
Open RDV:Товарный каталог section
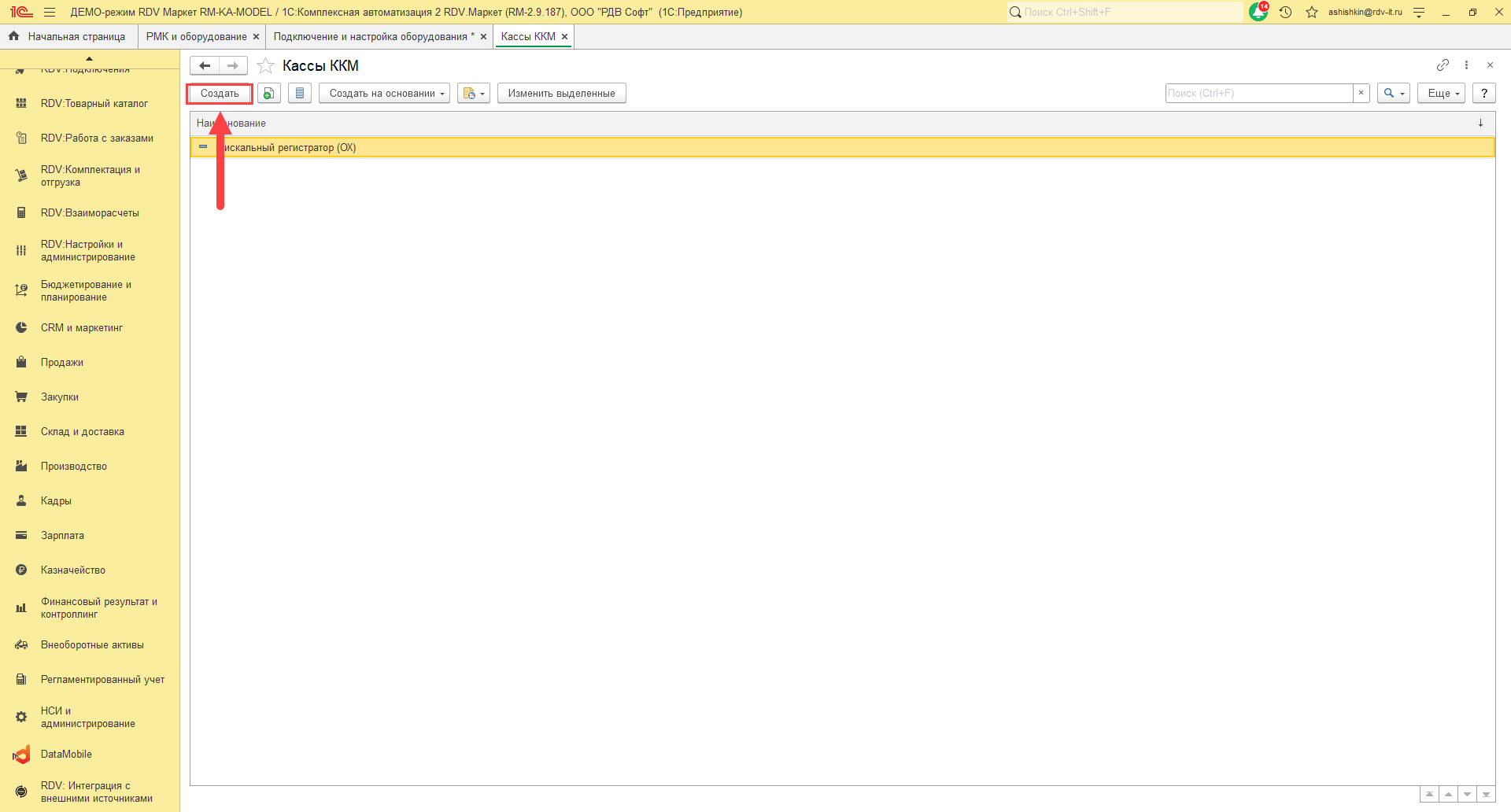coord(90,103)
